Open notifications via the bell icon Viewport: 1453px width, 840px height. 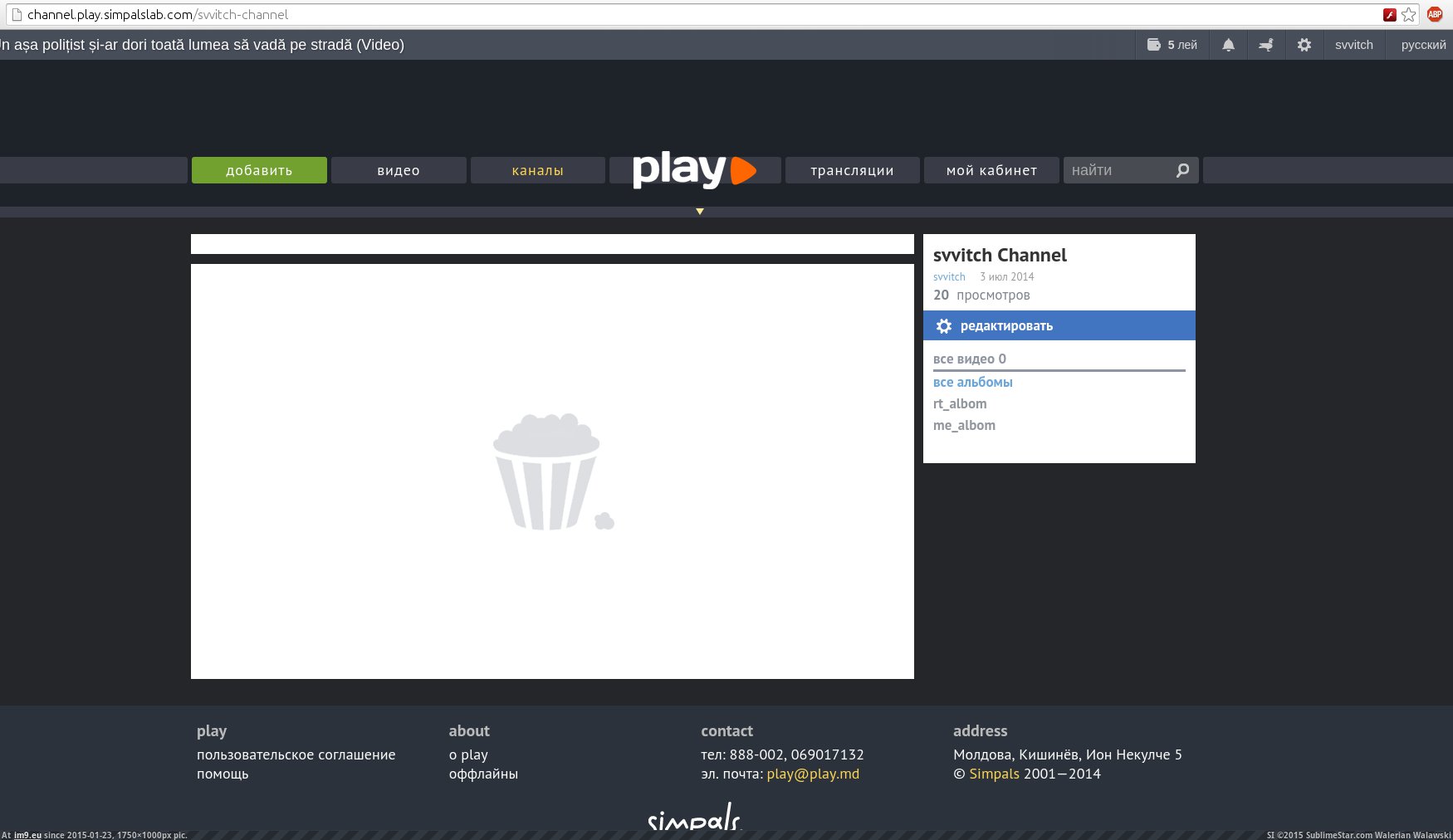coord(1228,45)
